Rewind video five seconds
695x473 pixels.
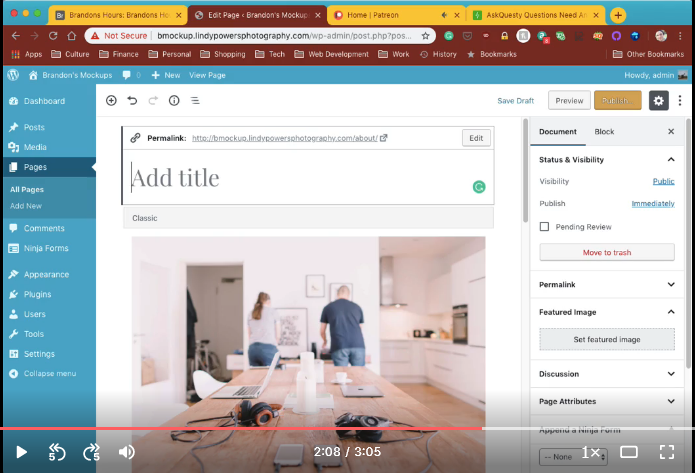click(x=57, y=452)
